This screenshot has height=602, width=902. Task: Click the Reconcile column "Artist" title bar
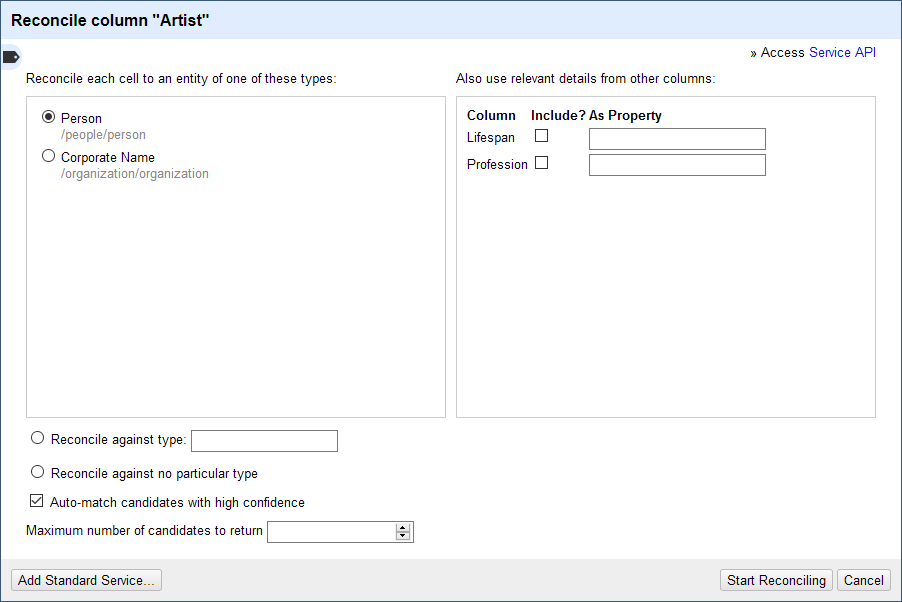(450, 20)
